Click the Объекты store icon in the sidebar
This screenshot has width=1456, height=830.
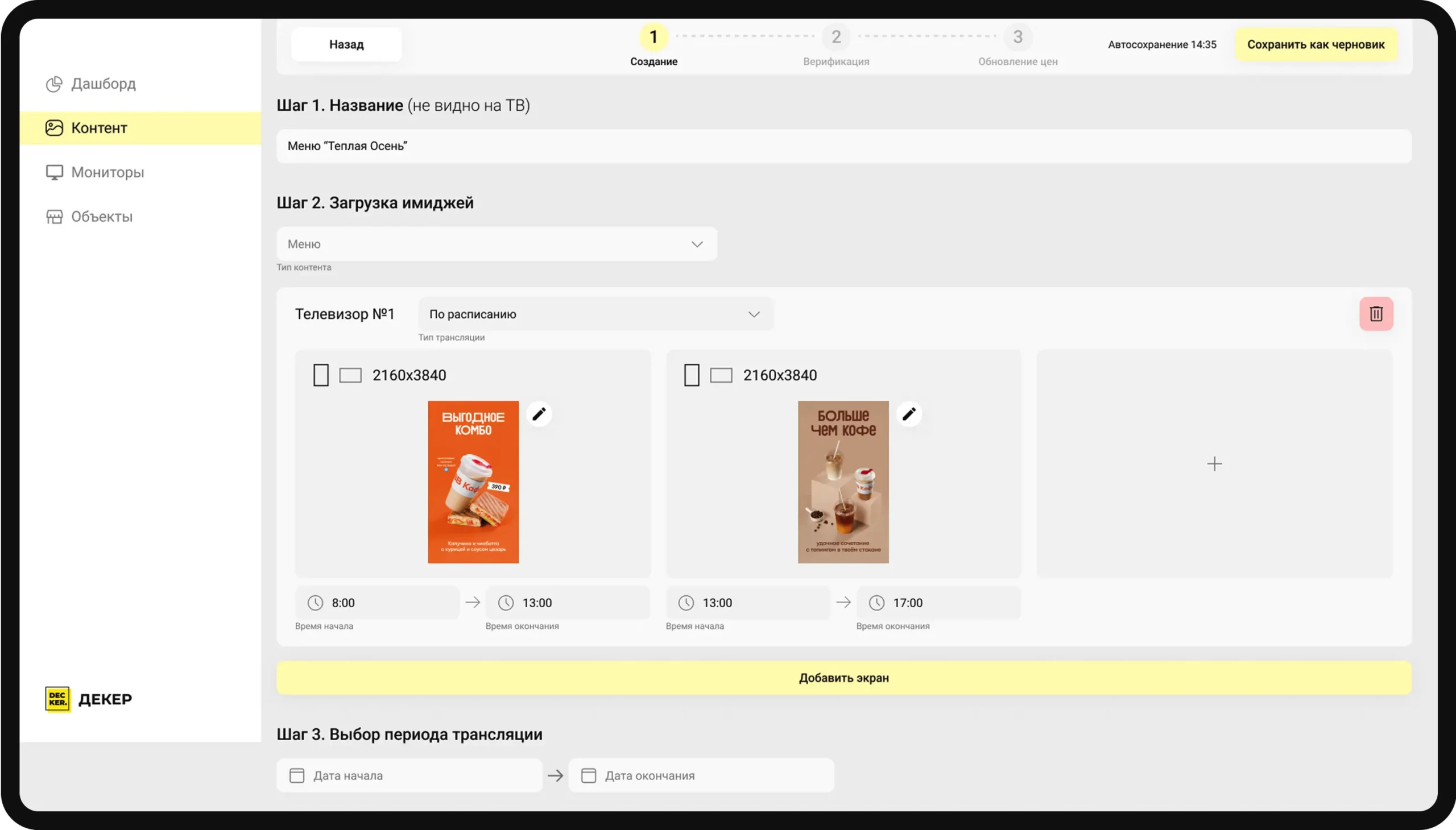pos(54,217)
